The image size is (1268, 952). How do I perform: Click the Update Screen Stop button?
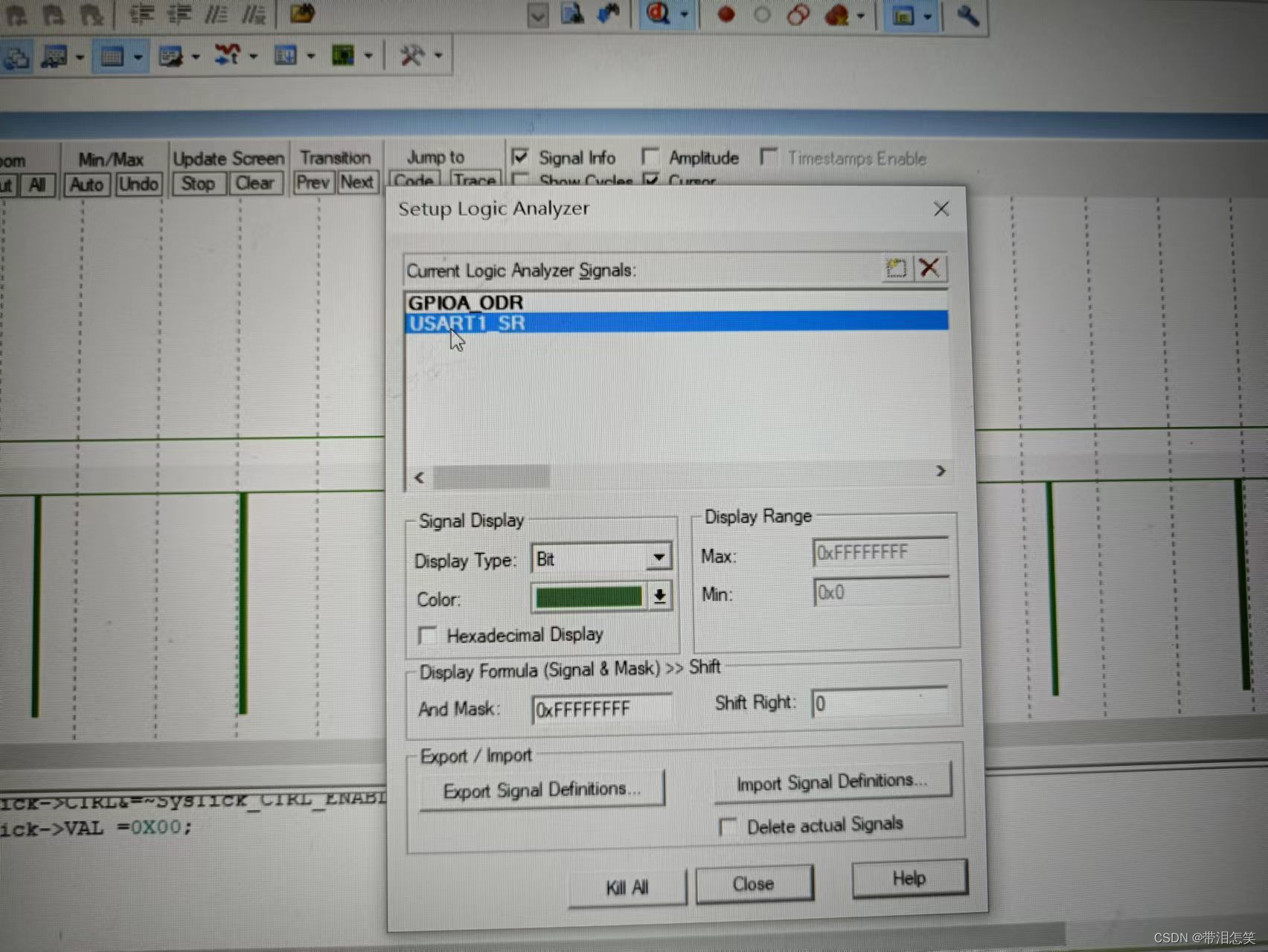[x=199, y=183]
